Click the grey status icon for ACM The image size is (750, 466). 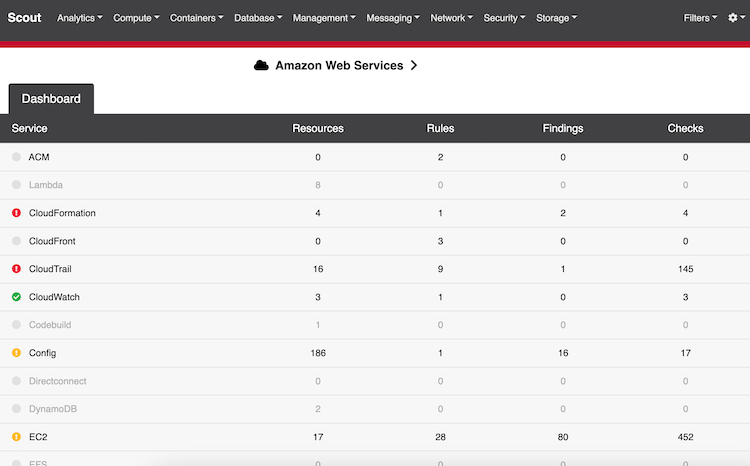[x=16, y=157]
